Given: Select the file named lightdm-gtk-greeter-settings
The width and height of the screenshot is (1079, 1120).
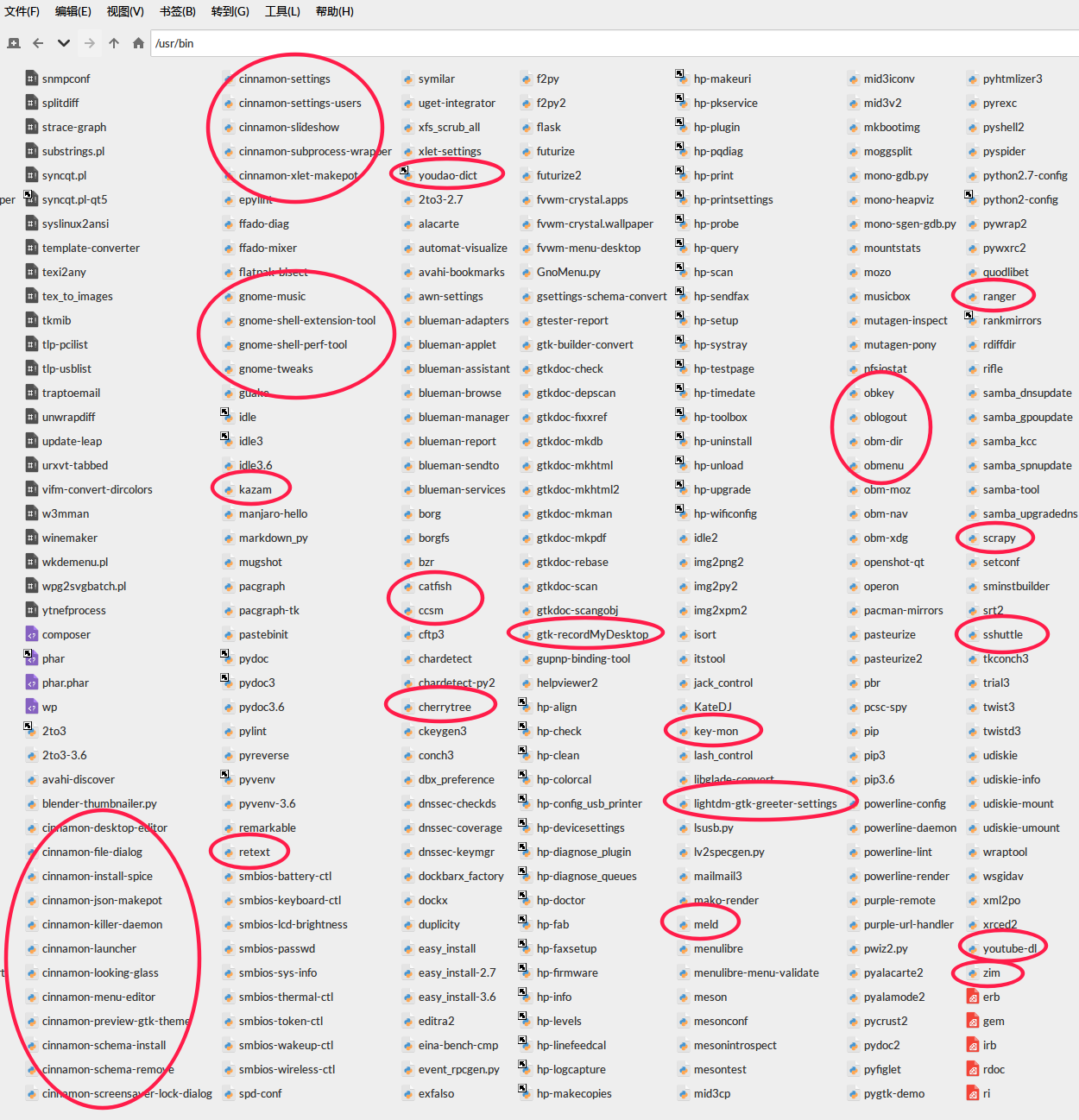Looking at the screenshot, I should (x=765, y=803).
